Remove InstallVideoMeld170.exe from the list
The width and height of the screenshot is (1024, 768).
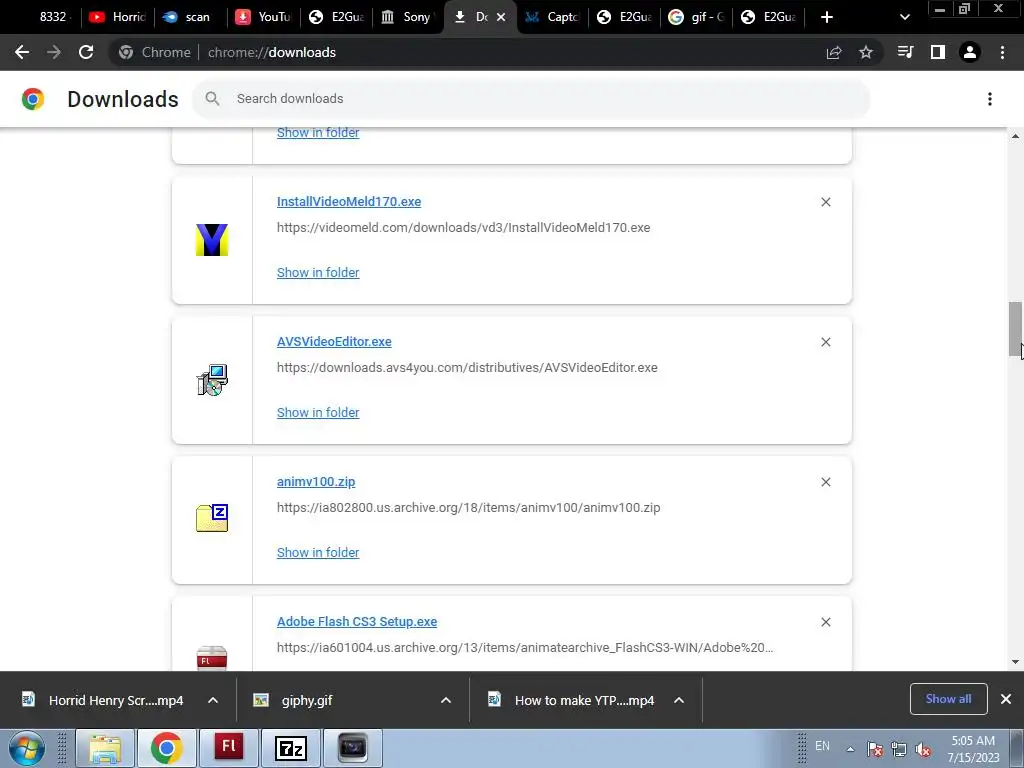click(x=826, y=202)
